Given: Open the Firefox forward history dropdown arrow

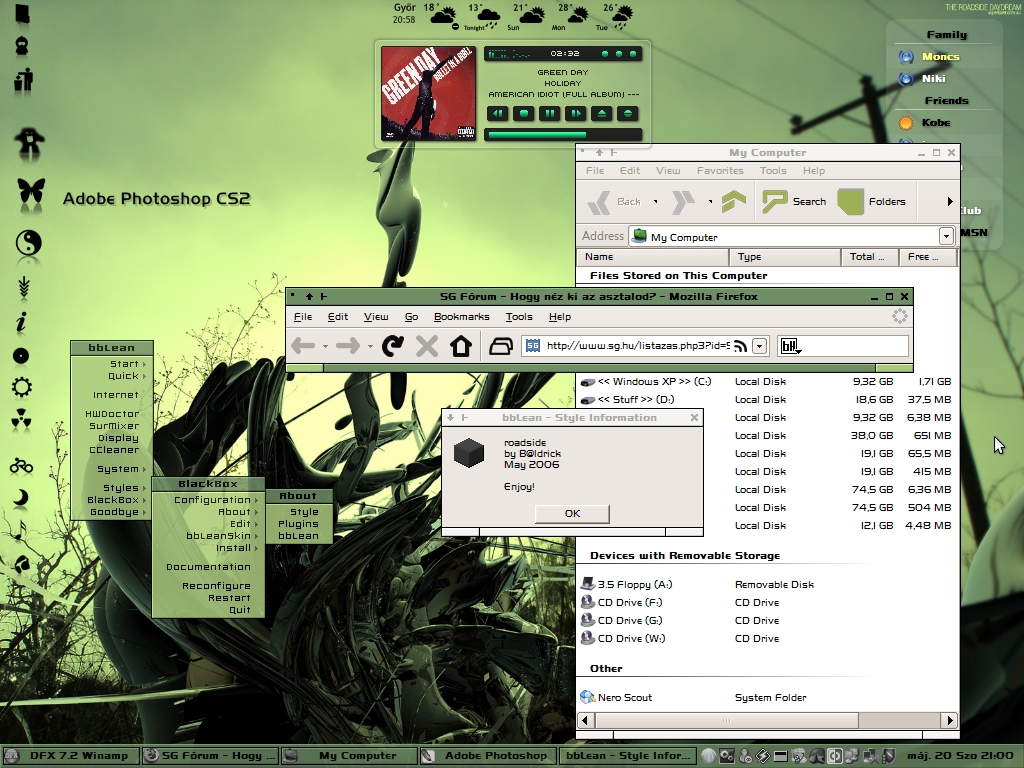Looking at the screenshot, I should [370, 346].
